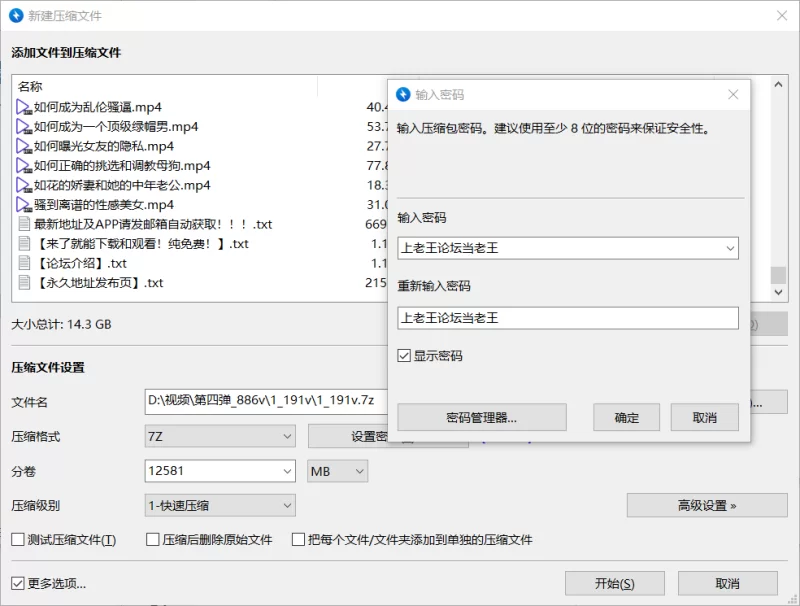Select the video icon of 如何曝光女友的隐私.mp4
The height and width of the screenshot is (606, 800).
(23, 146)
